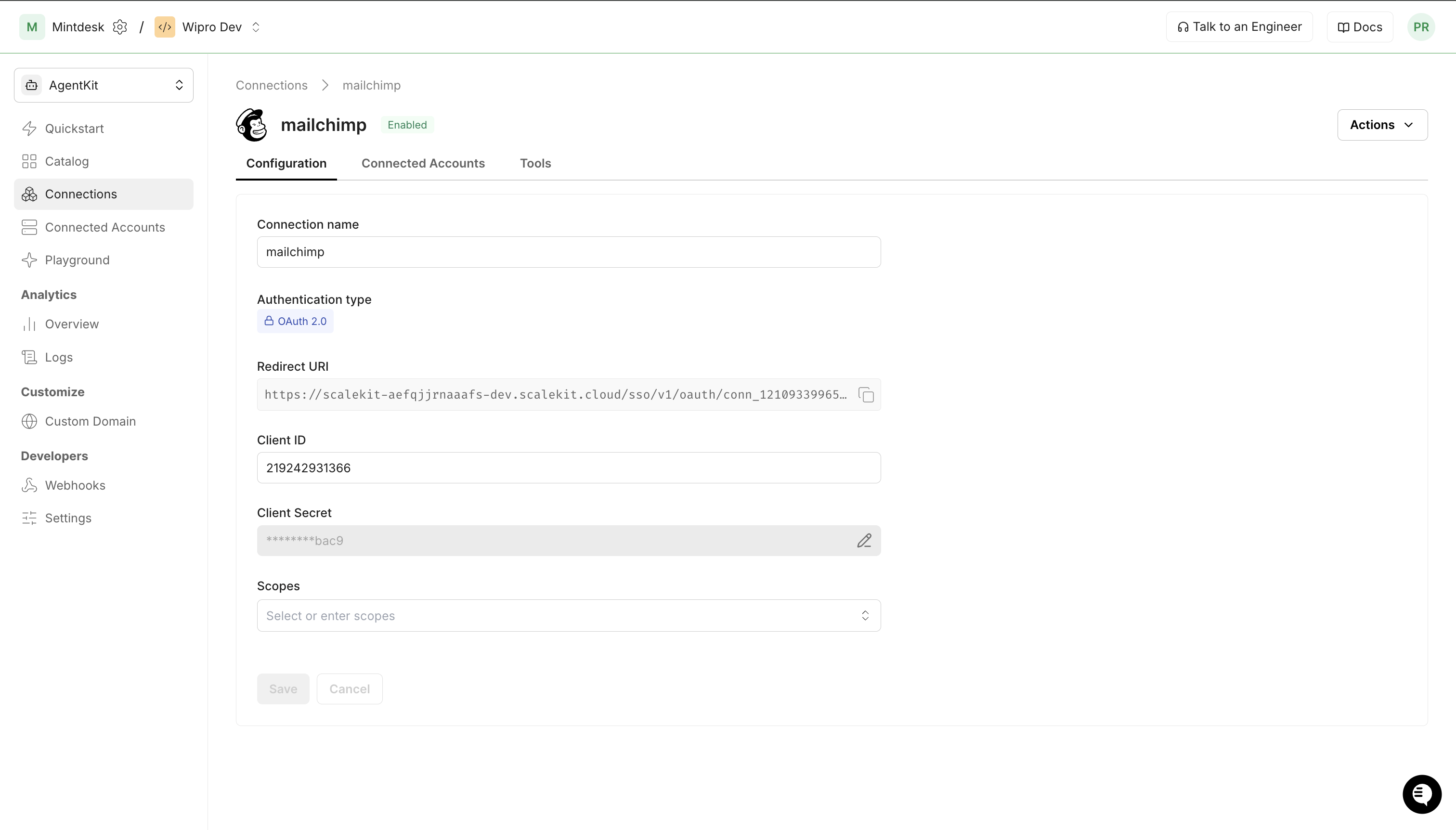Switch to the Tools tab
Screen dimensions: 1456x830
[535, 163]
